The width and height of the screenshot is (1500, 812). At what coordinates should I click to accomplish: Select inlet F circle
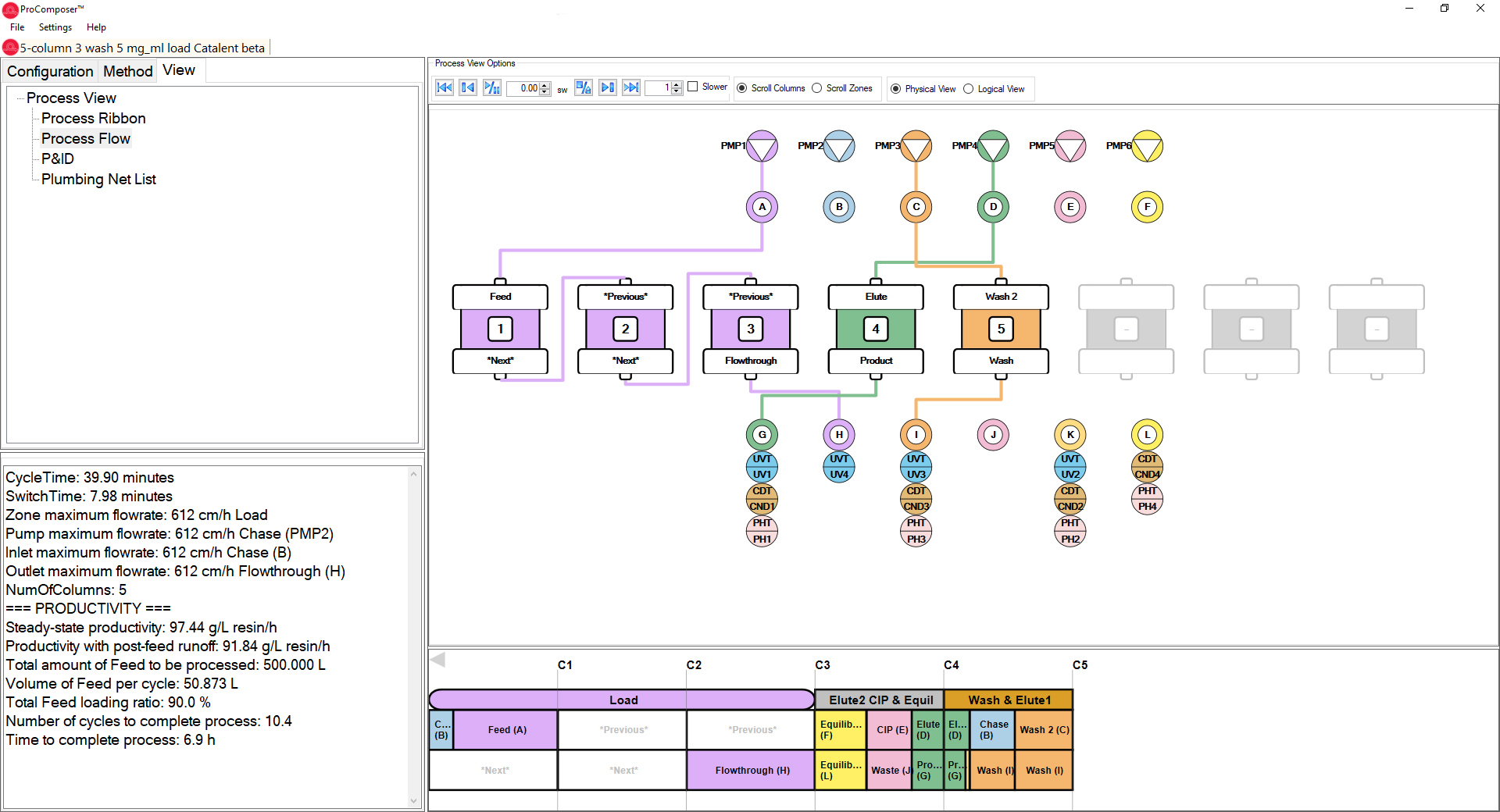click(1147, 207)
